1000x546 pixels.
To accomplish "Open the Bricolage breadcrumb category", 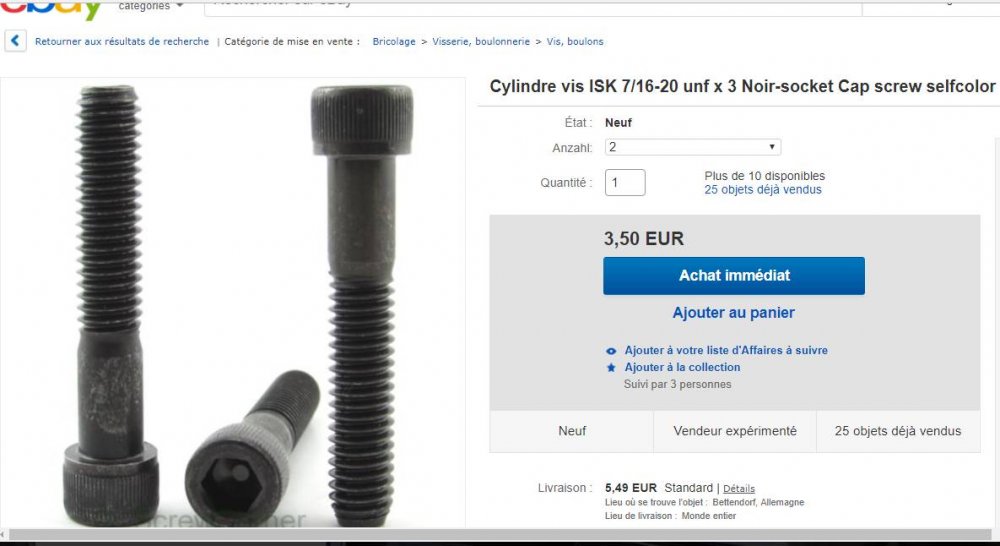I will point(393,41).
